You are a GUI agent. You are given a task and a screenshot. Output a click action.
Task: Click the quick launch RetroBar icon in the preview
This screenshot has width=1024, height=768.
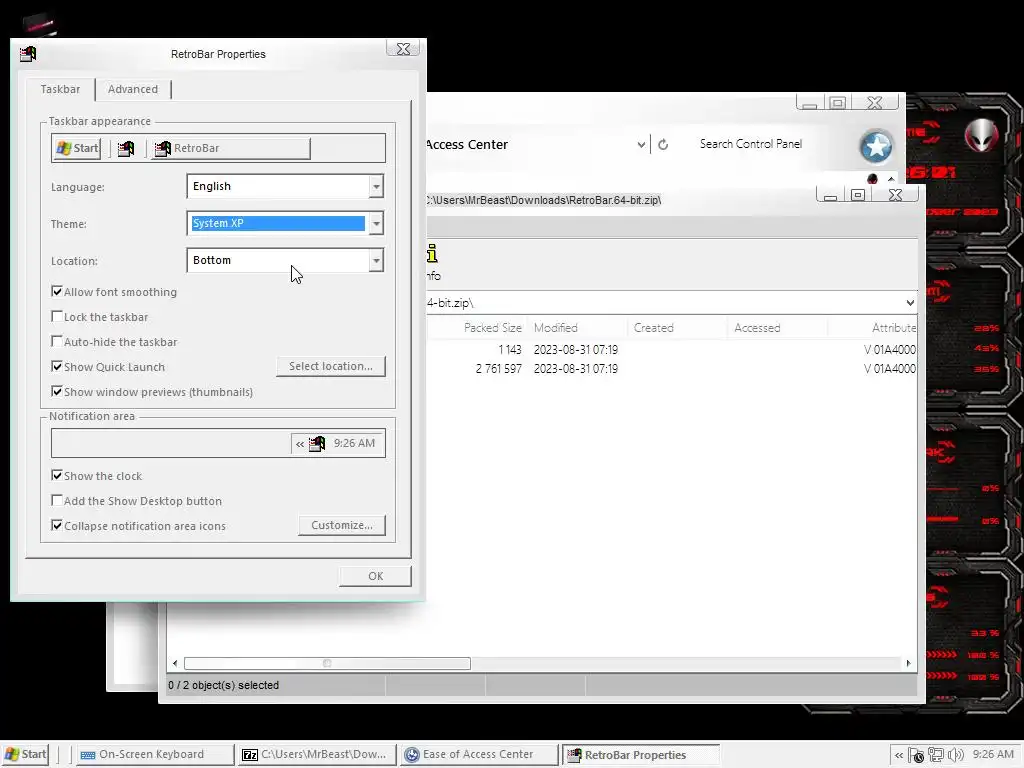(x=125, y=149)
